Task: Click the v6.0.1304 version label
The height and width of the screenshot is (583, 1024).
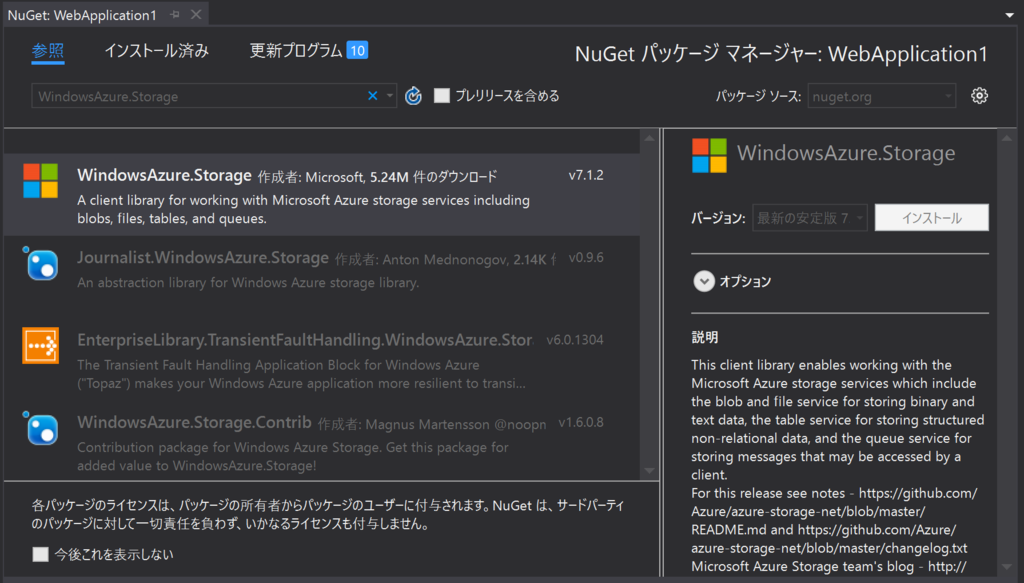Action: click(575, 339)
